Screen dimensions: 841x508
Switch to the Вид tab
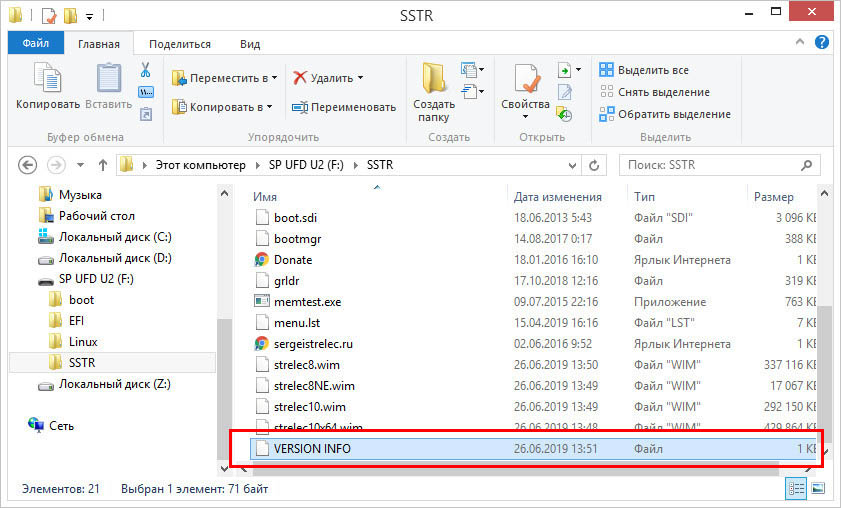[x=250, y=44]
